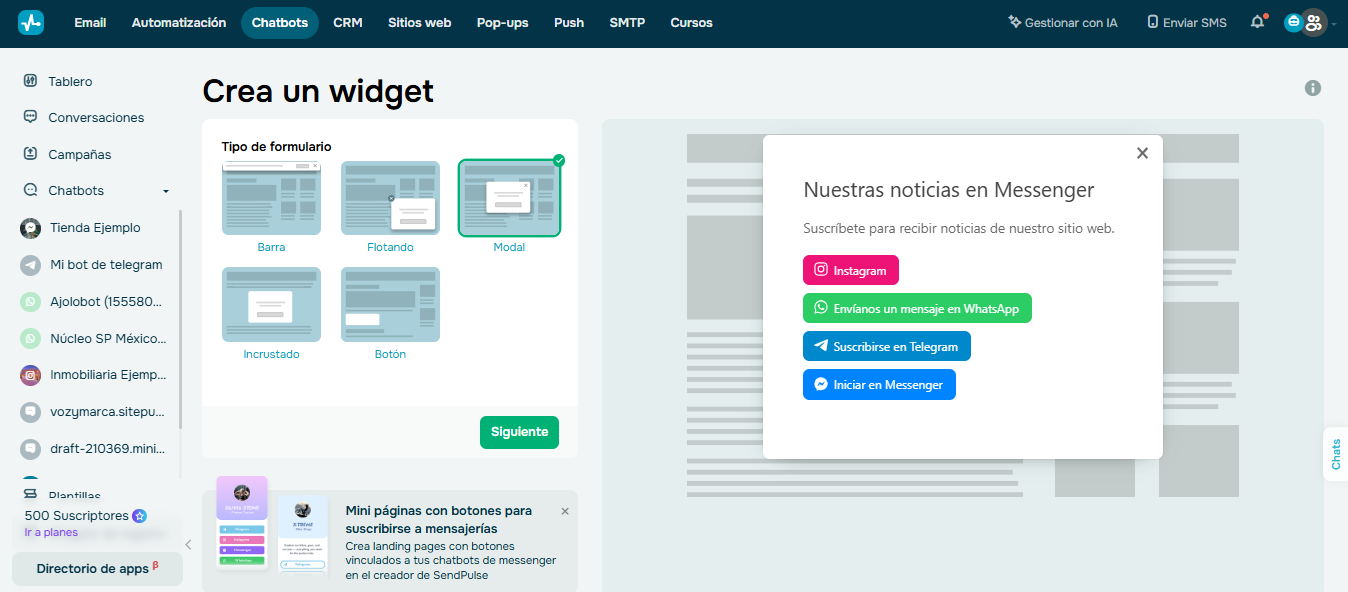
Task: Go to the CRM section
Action: point(348,22)
